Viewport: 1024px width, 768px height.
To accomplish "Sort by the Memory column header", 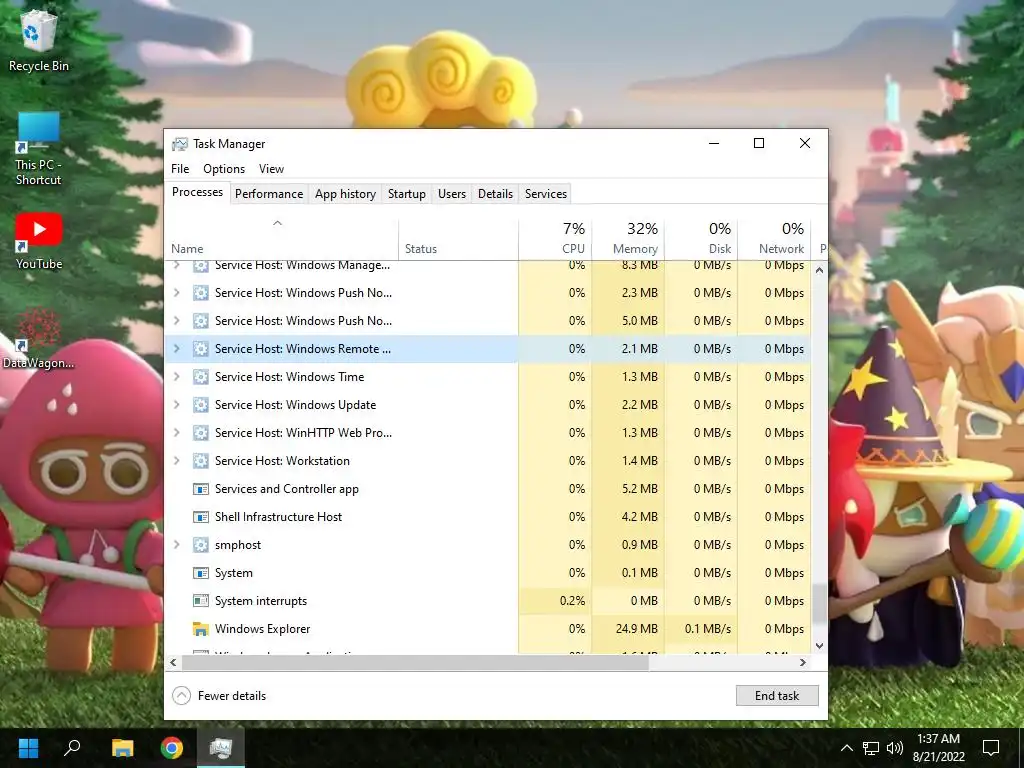I will 628,239.
